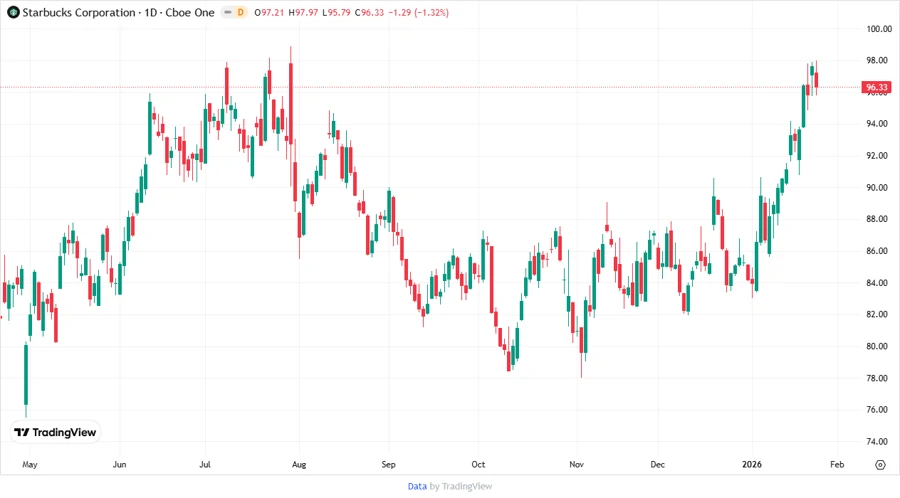
Task: Click the open value O97.21
Action: coord(269,12)
